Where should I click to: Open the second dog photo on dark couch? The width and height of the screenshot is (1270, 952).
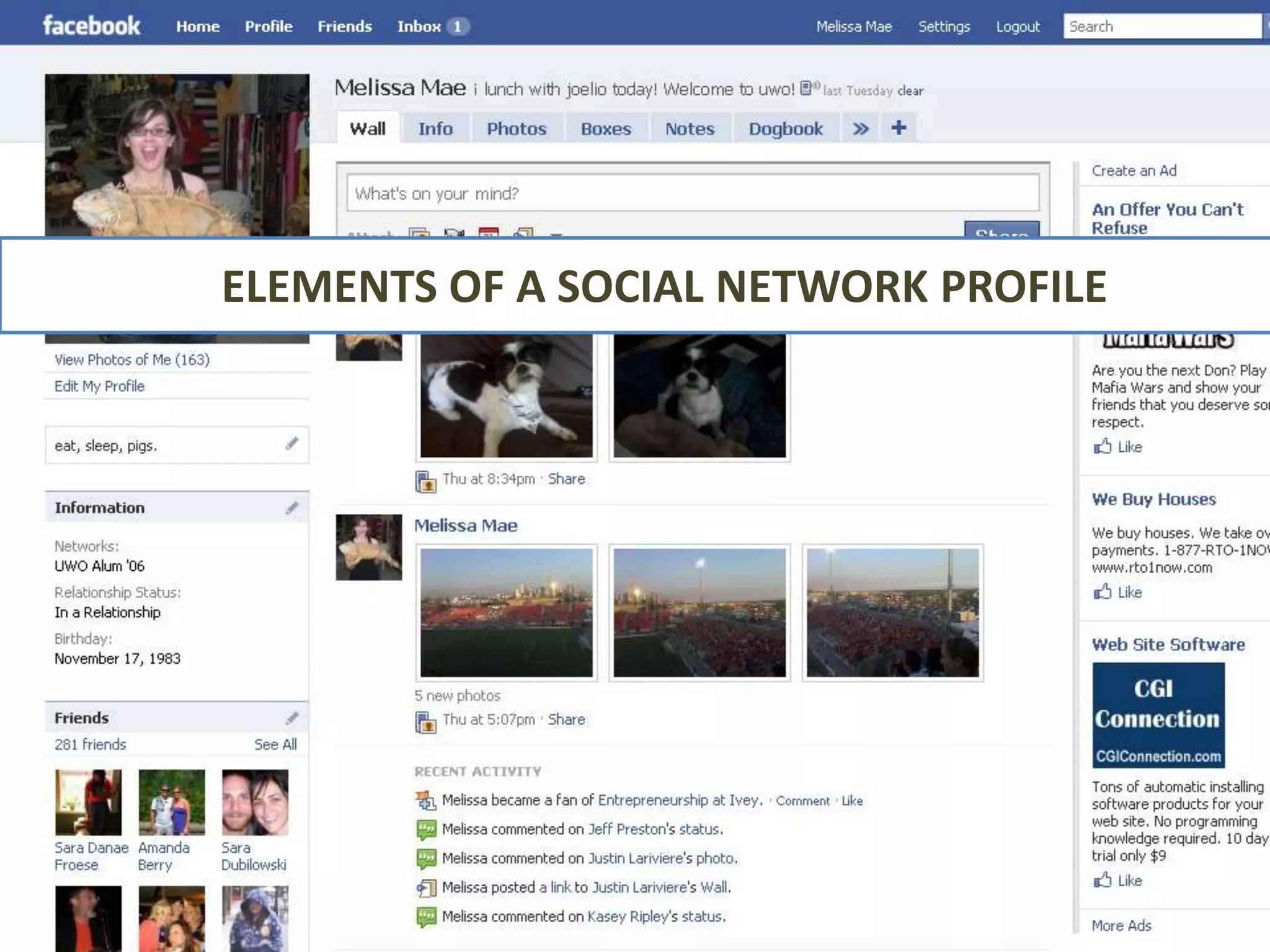point(699,396)
